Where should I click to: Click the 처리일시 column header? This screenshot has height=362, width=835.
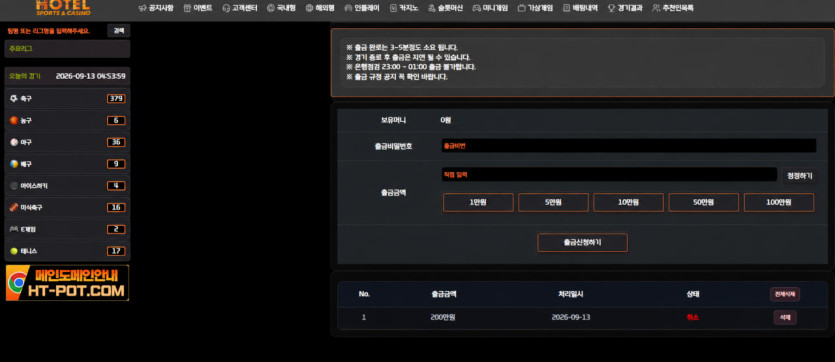[x=571, y=294]
